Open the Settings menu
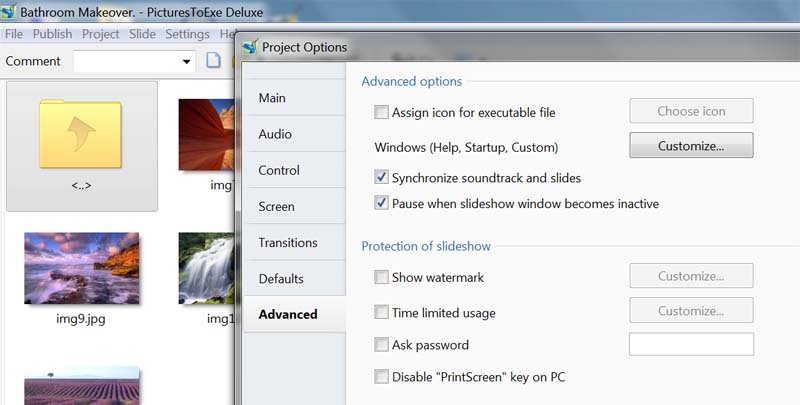800x405 pixels. [187, 34]
